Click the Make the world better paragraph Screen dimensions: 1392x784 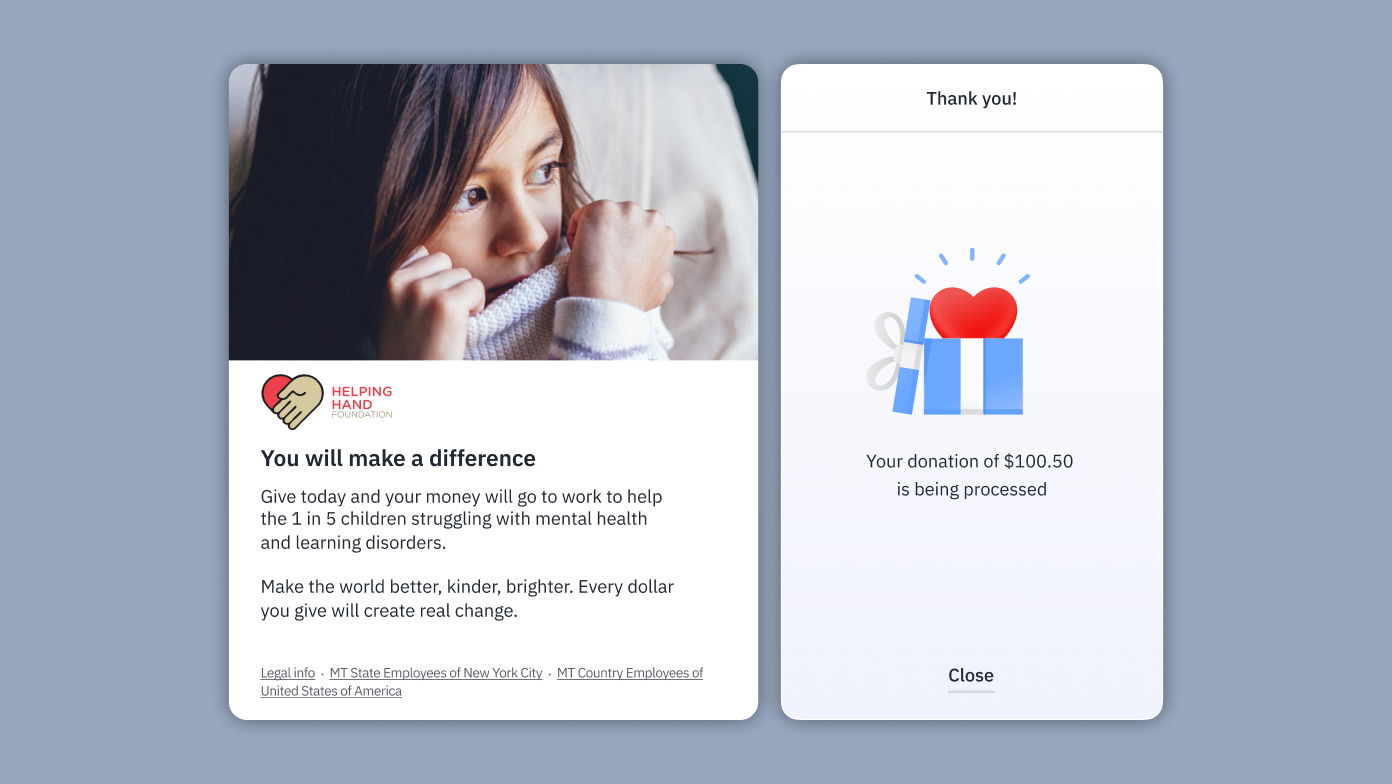(x=468, y=598)
